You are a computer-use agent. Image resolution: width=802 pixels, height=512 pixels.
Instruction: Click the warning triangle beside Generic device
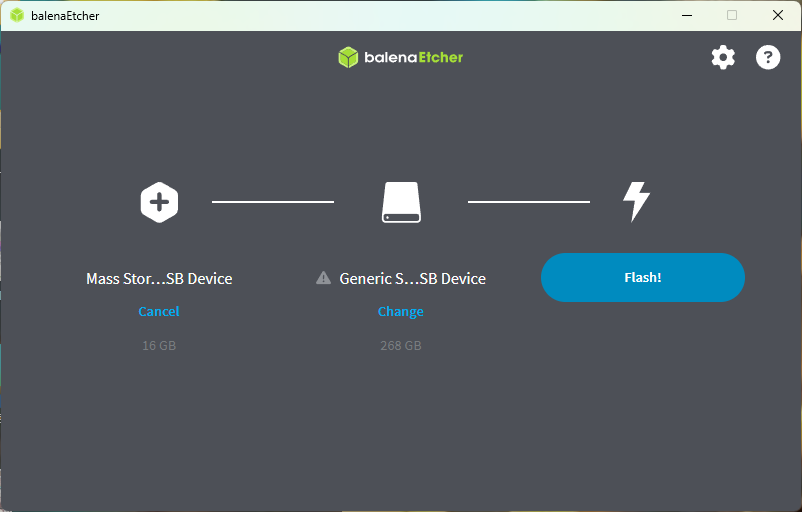323,278
